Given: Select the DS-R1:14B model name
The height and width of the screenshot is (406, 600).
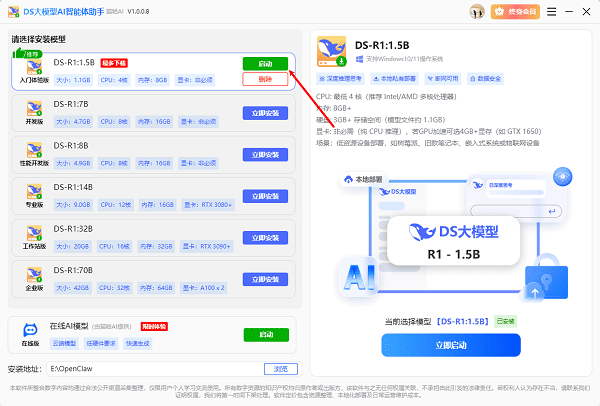Looking at the screenshot, I should click(x=73, y=187).
